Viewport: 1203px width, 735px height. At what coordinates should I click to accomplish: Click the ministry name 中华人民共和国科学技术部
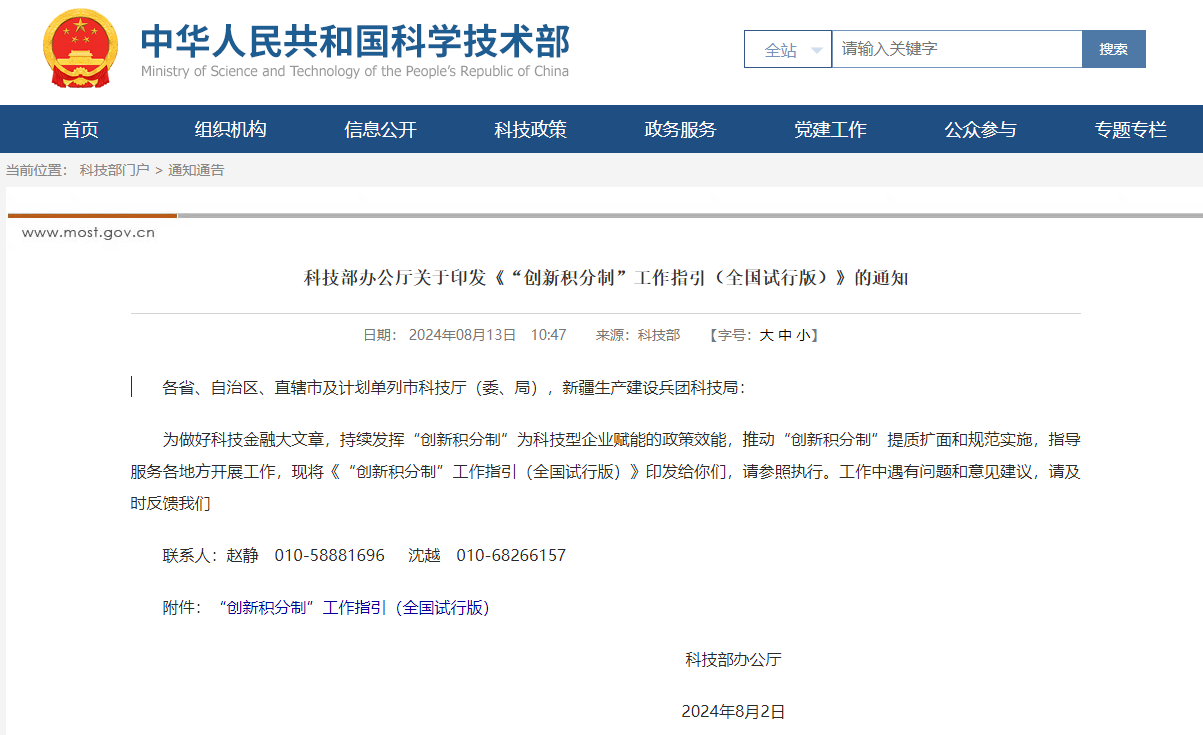pos(355,40)
